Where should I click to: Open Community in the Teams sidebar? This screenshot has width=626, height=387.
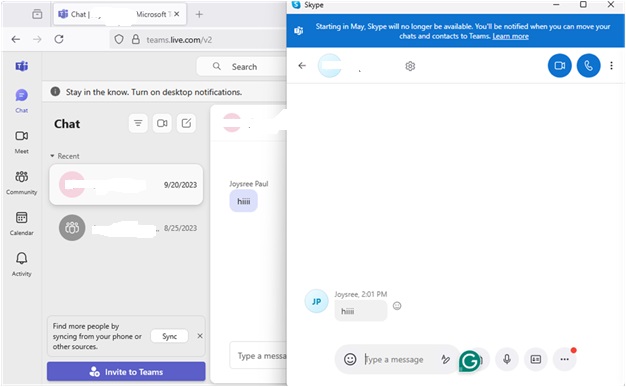[22, 183]
